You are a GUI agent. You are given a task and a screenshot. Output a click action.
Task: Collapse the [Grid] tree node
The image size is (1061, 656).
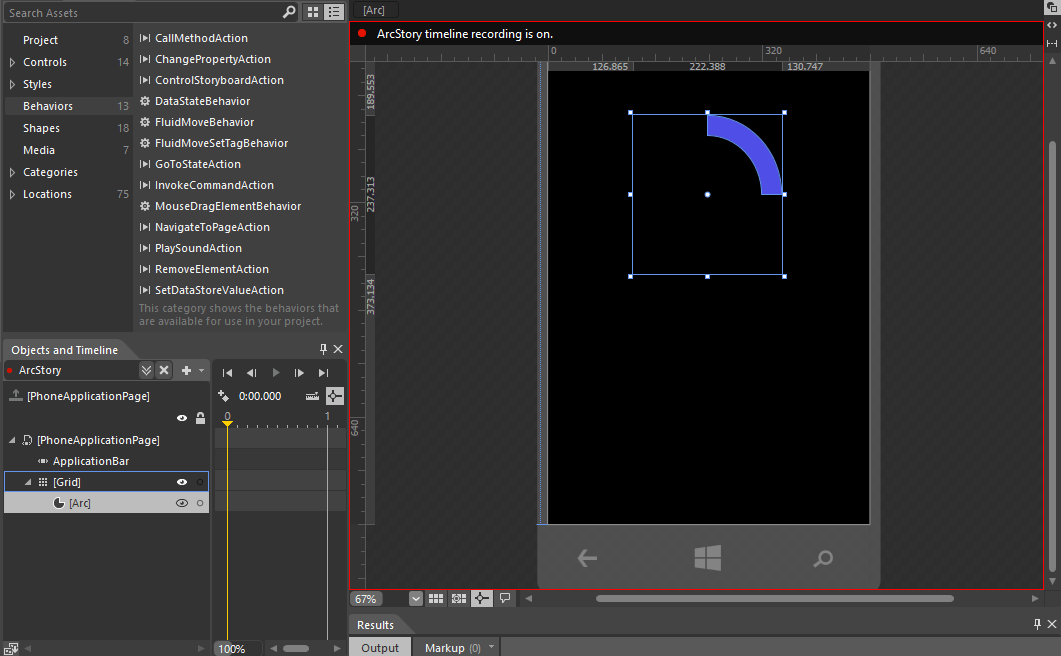(28, 482)
